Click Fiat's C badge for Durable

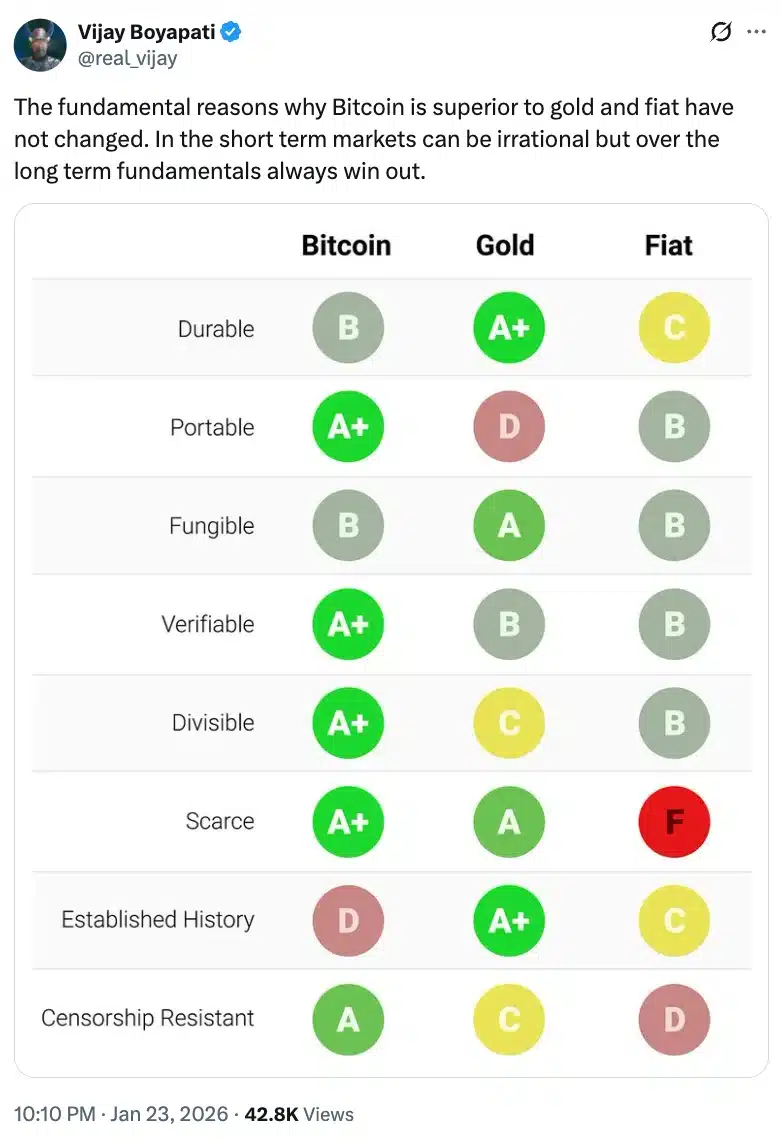(674, 327)
